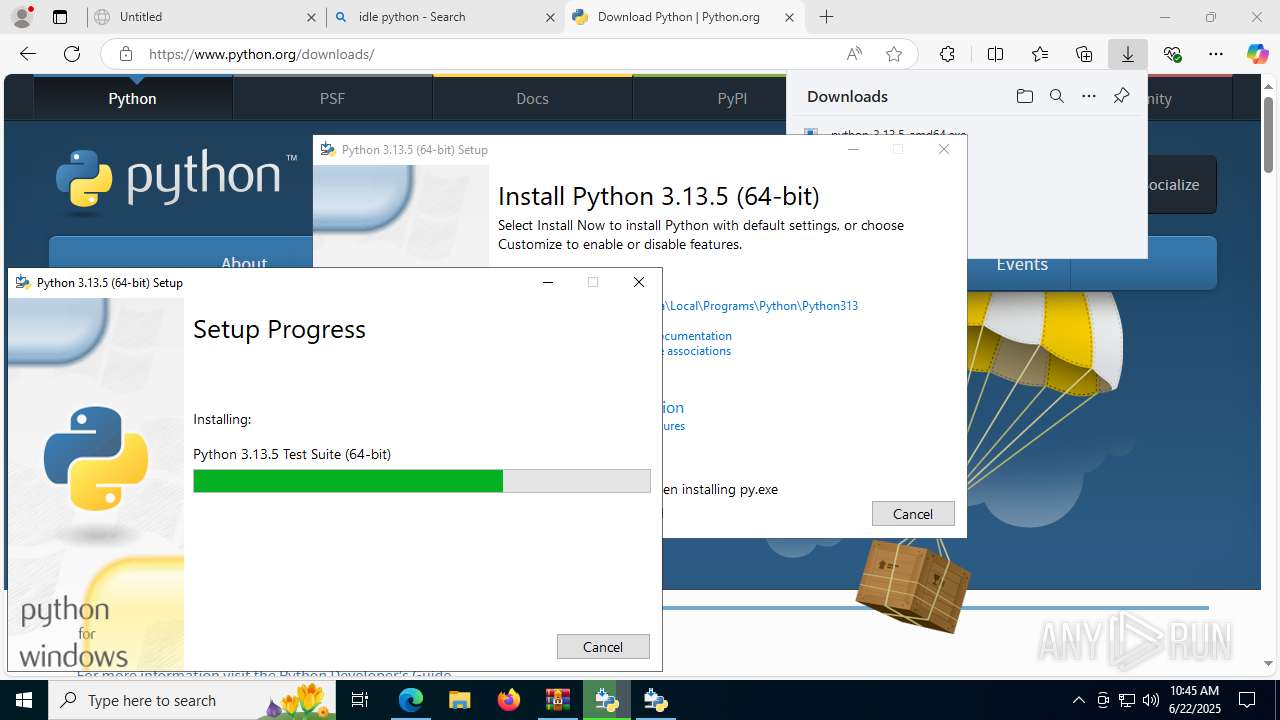Open the tab actions menu icon
This screenshot has width=1280, height=720.
[x=60, y=17]
